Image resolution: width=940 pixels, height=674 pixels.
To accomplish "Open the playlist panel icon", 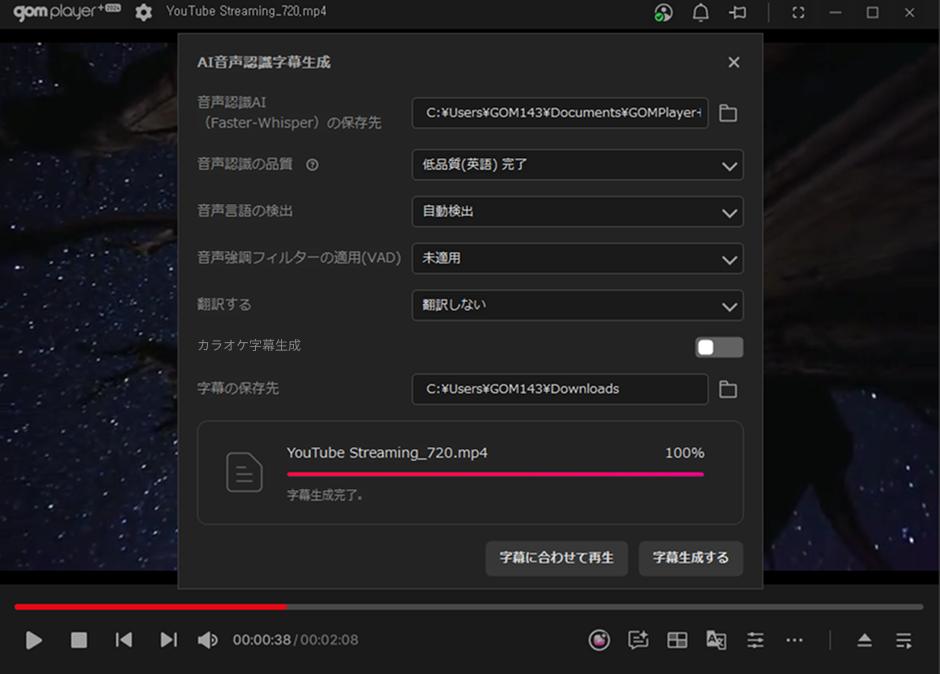I will pyautogui.click(x=903, y=640).
